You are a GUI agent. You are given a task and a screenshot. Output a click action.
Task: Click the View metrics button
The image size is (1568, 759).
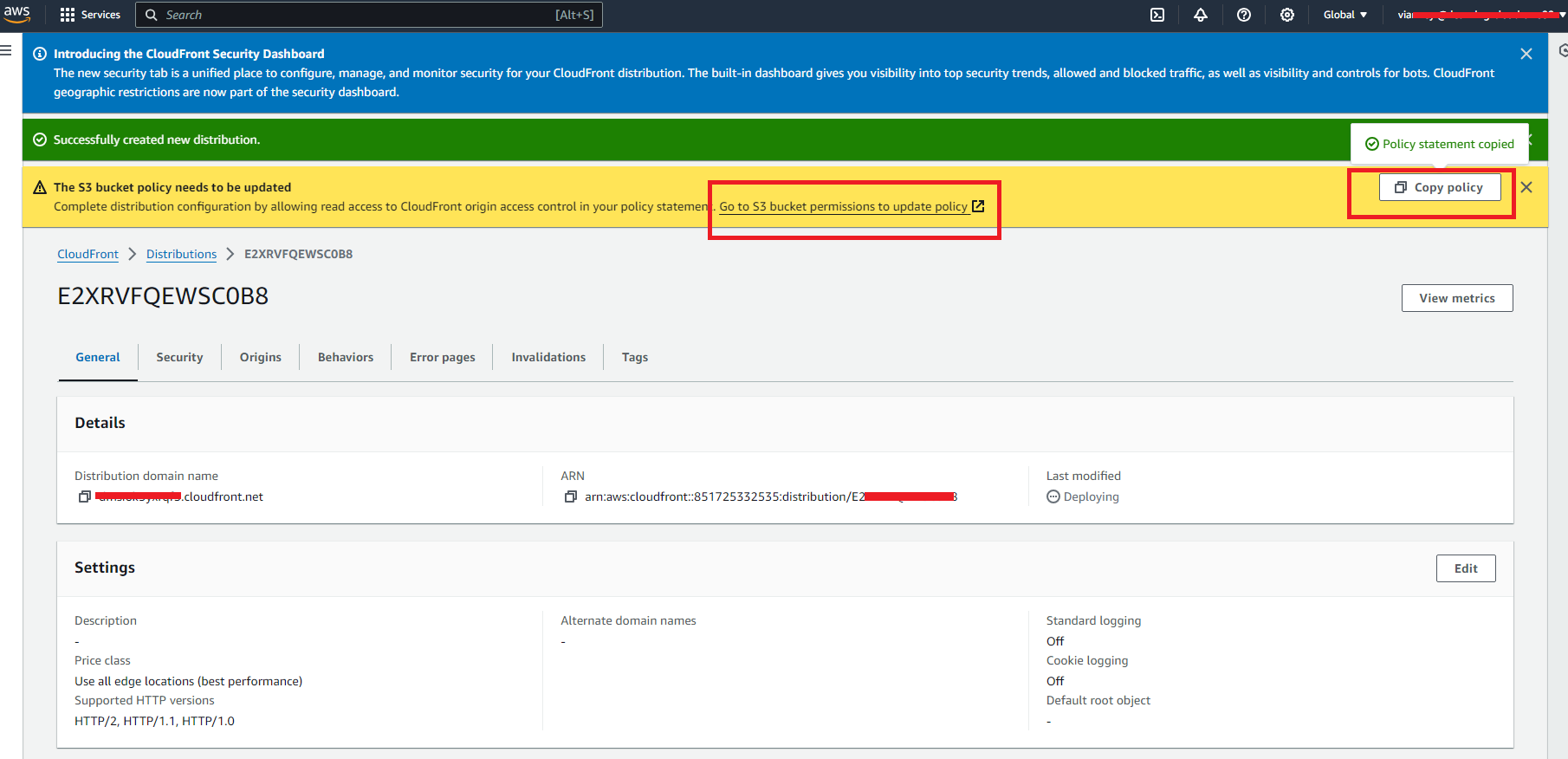click(1457, 298)
